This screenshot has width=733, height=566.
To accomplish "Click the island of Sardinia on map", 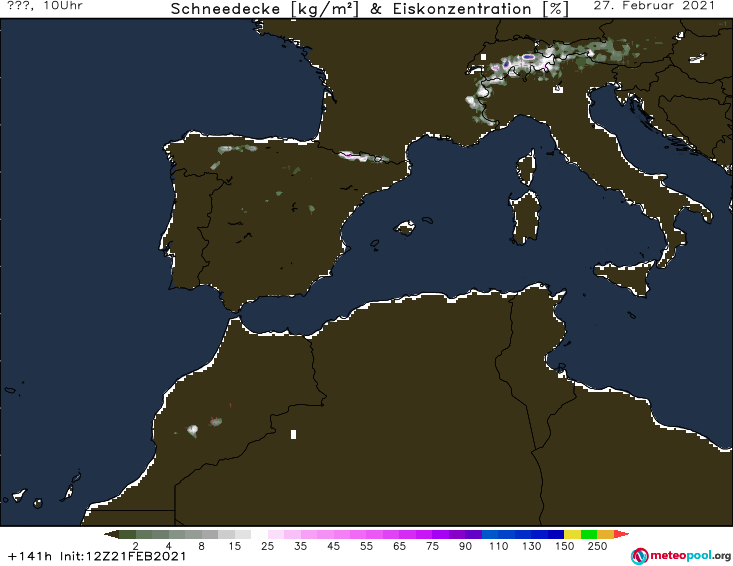I will pos(525,218).
